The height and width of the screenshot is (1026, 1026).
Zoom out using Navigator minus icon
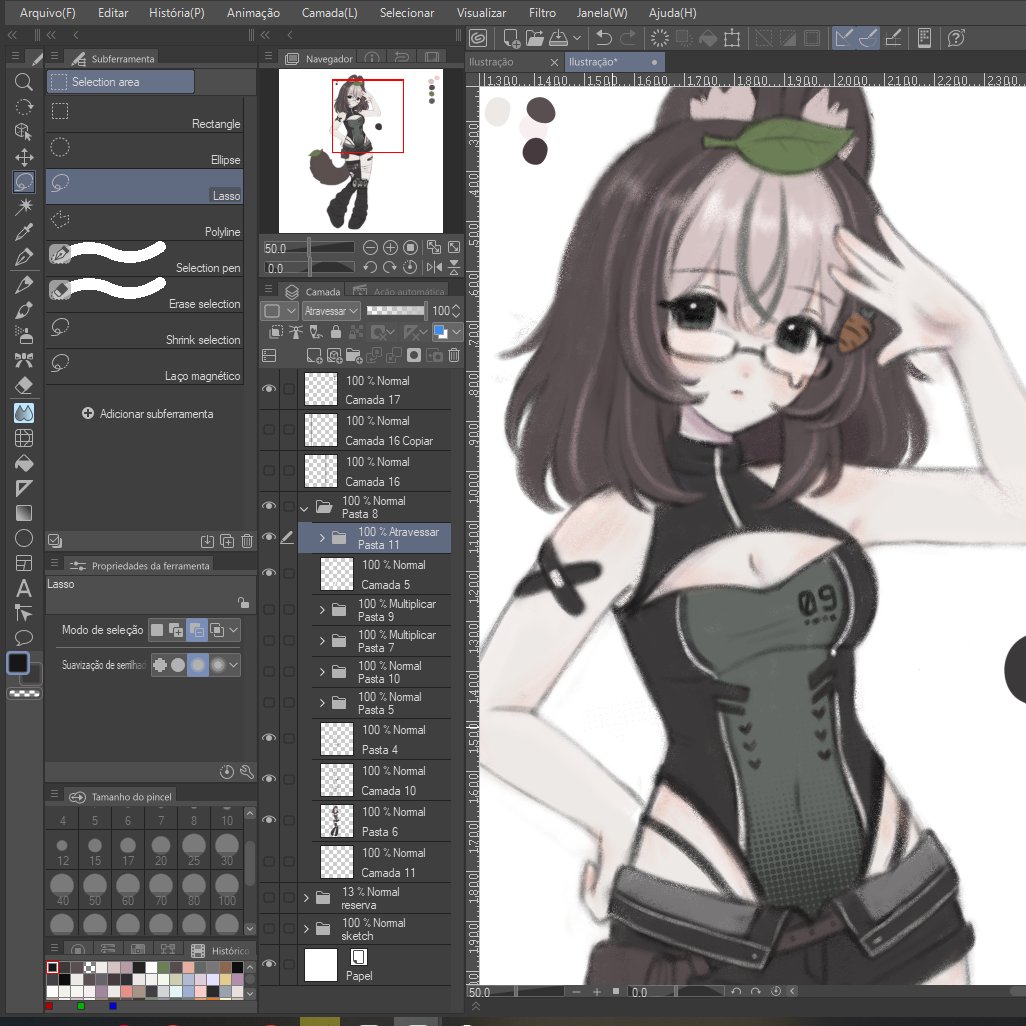(x=370, y=247)
